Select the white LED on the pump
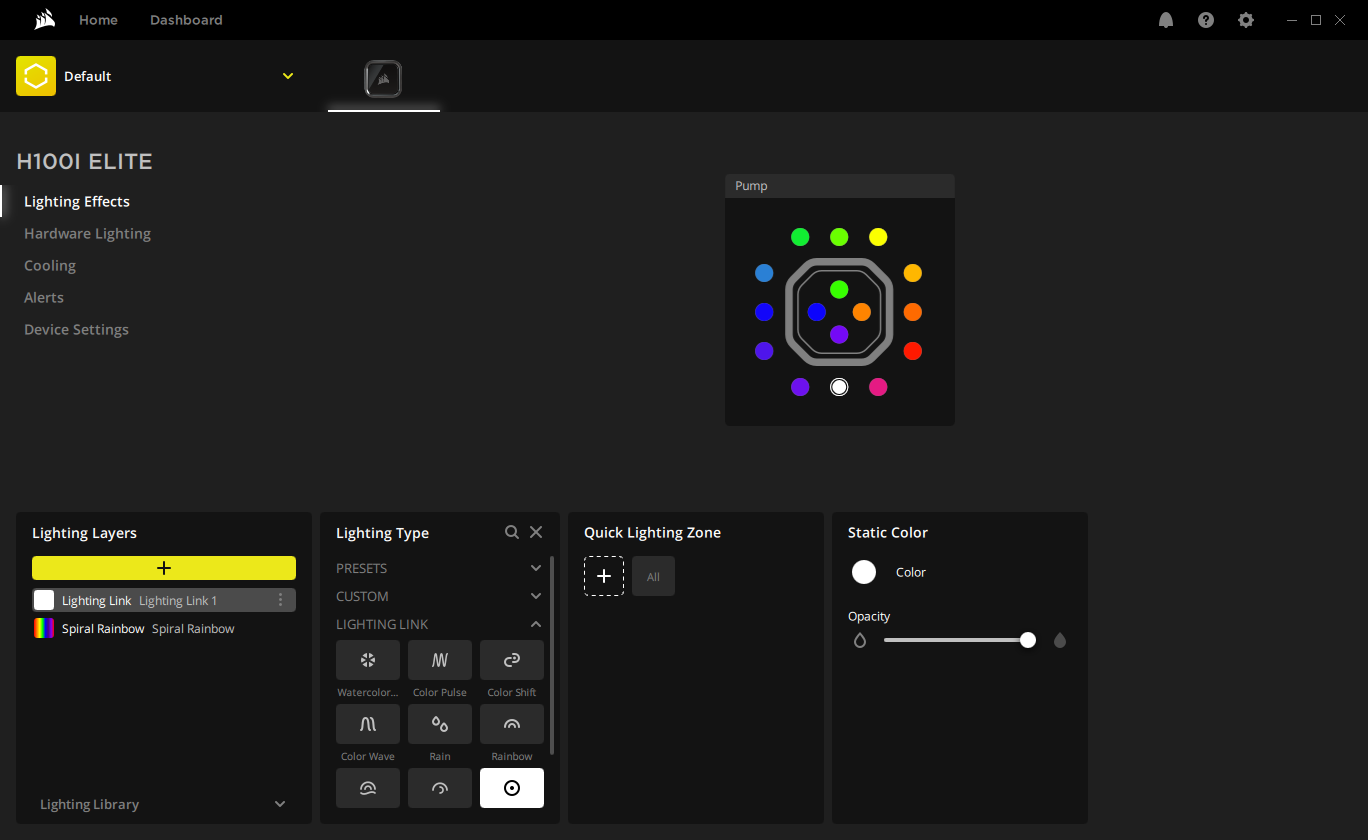Screen dimensions: 1368x840 (x=839, y=387)
